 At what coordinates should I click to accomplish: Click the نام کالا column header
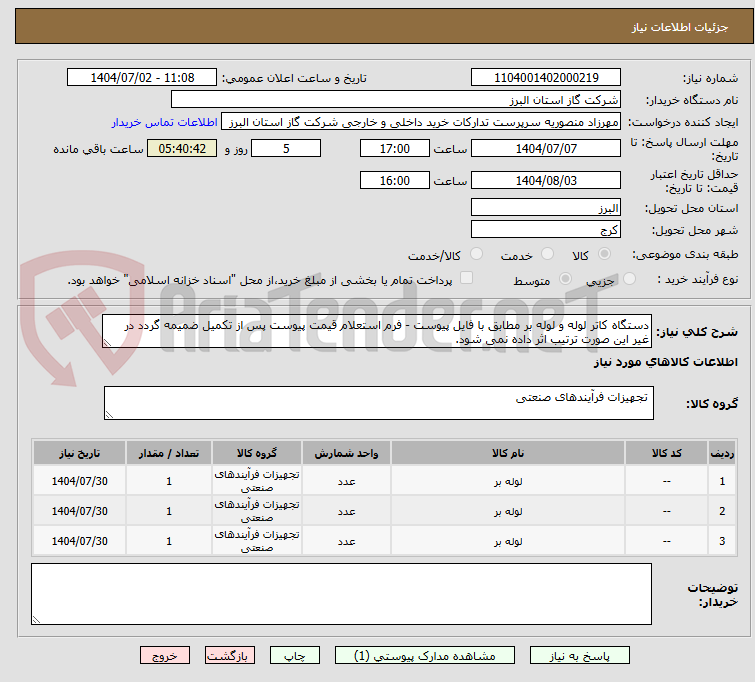point(508,453)
